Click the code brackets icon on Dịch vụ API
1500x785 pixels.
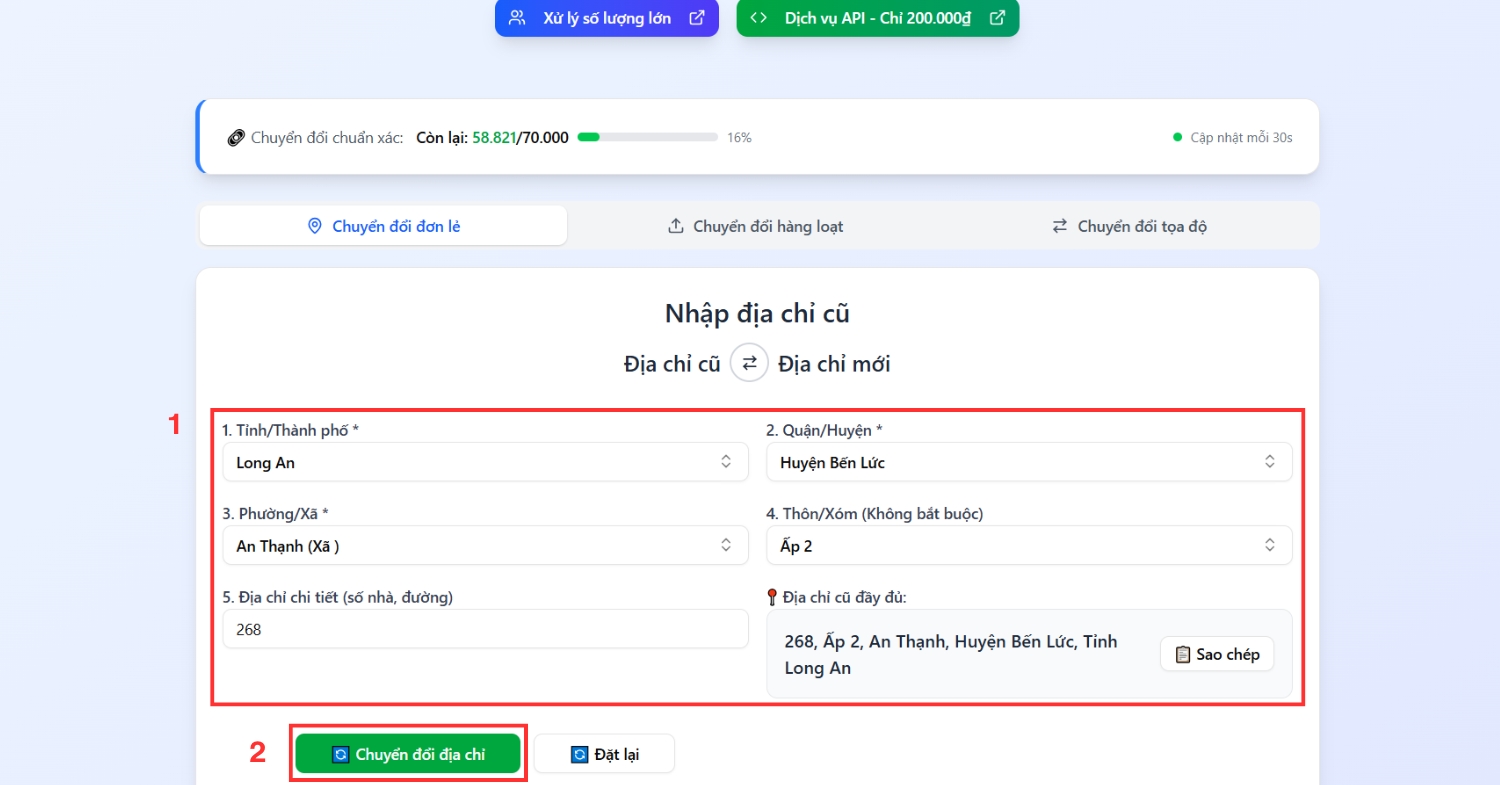(759, 18)
